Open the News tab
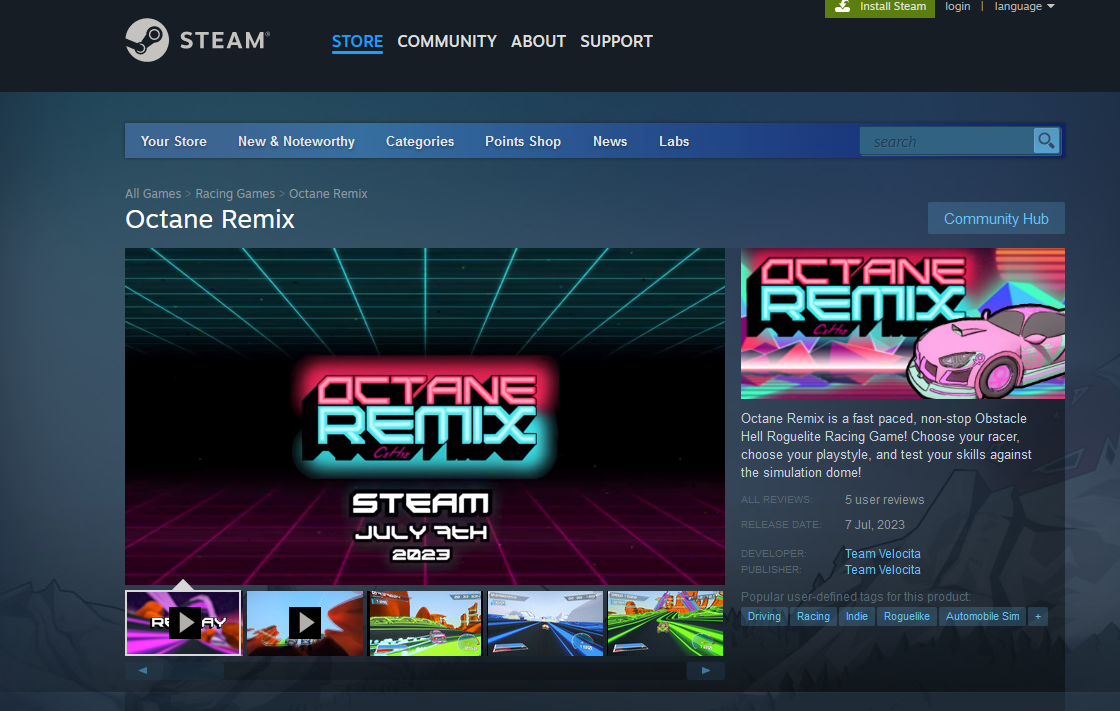Viewport: 1120px width, 711px height. click(610, 141)
